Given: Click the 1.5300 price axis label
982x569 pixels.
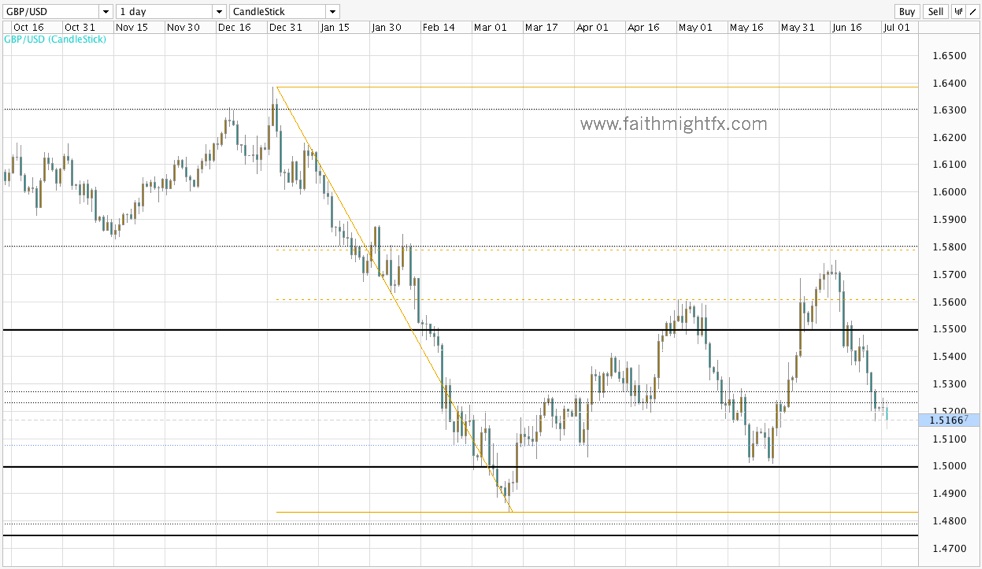Looking at the screenshot, I should coord(949,384).
